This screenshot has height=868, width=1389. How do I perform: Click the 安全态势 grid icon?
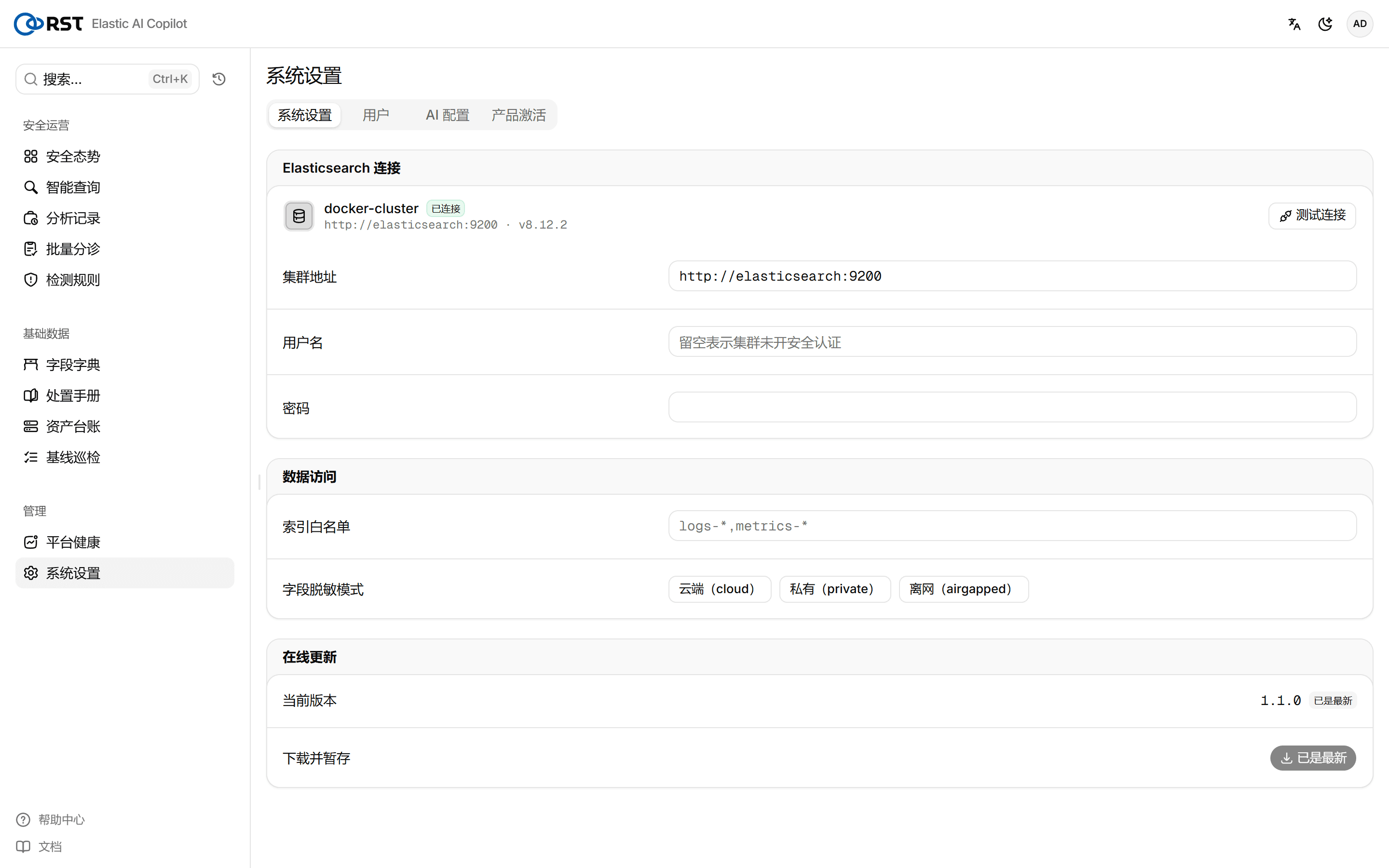(31, 156)
